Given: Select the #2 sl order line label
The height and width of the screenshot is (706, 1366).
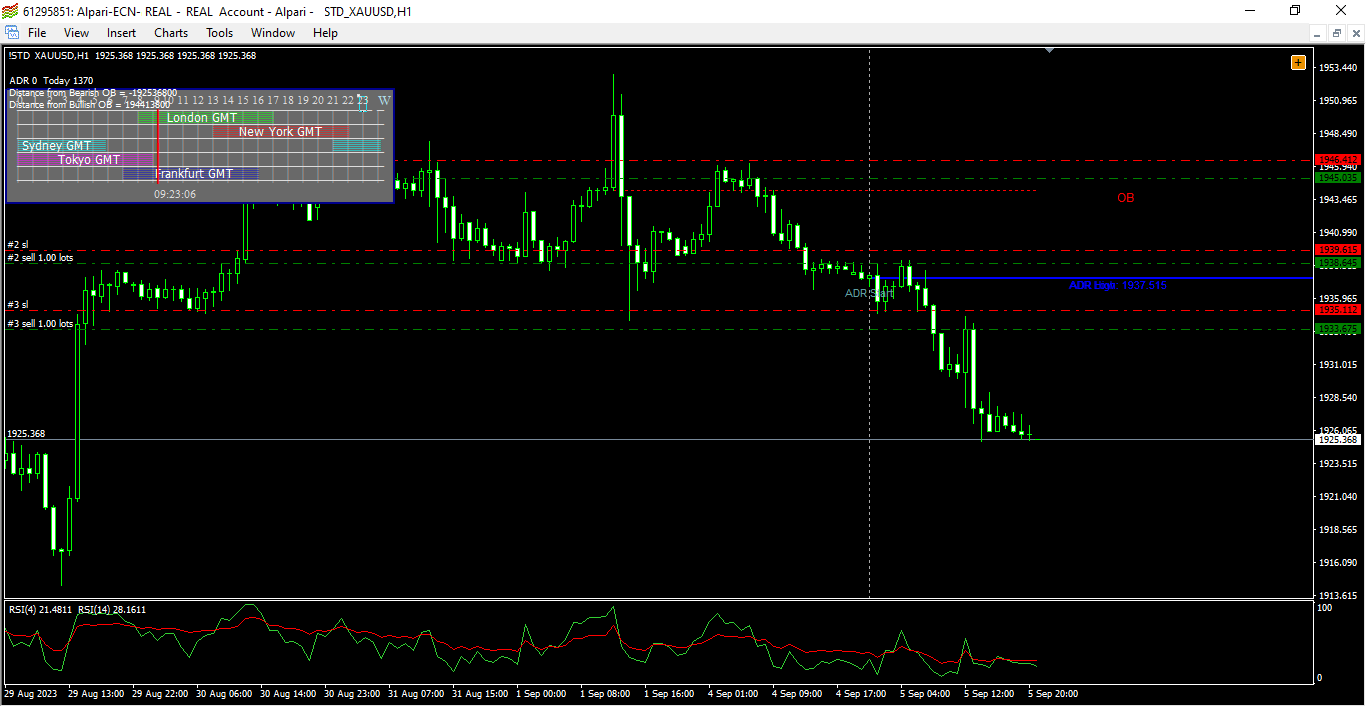Looking at the screenshot, I should [x=18, y=244].
